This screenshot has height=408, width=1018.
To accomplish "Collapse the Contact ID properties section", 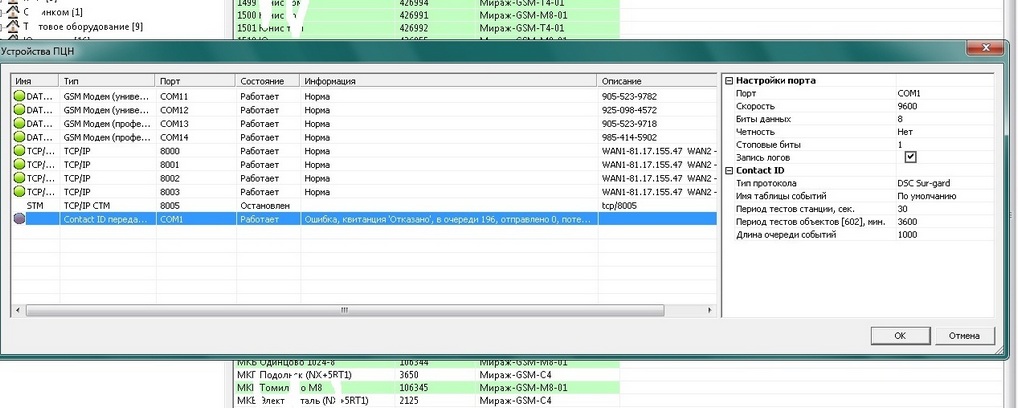I will (729, 171).
